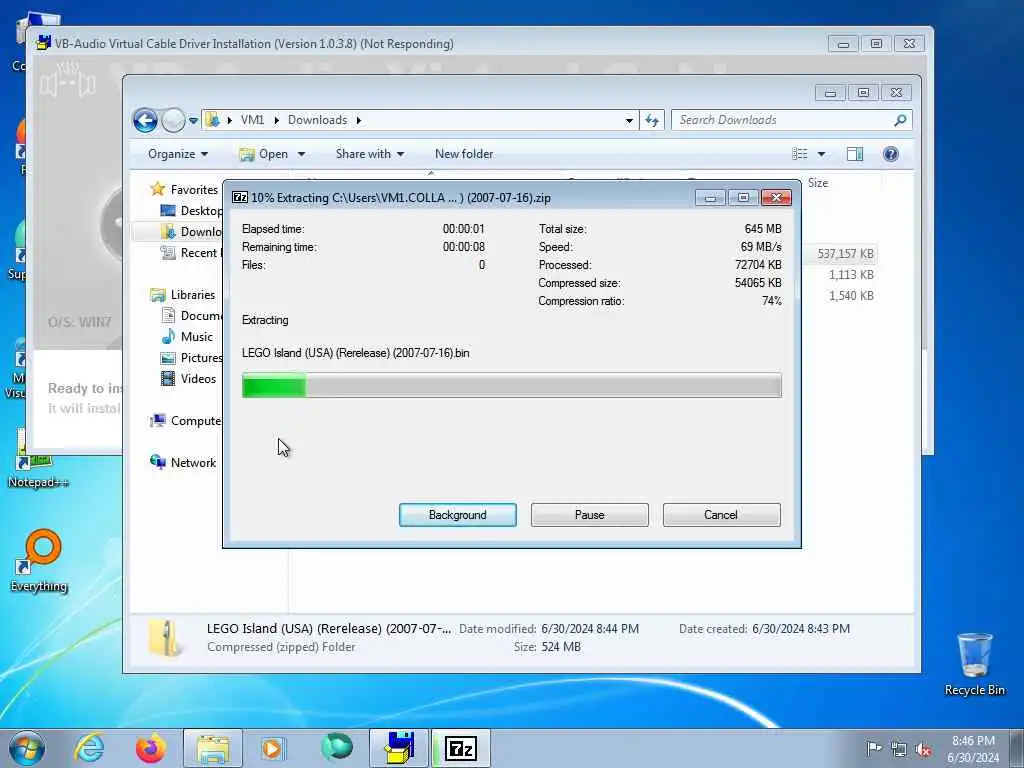Image resolution: width=1024 pixels, height=768 pixels.
Task: Open the Recycle Bin desktop icon
Action: 974,664
